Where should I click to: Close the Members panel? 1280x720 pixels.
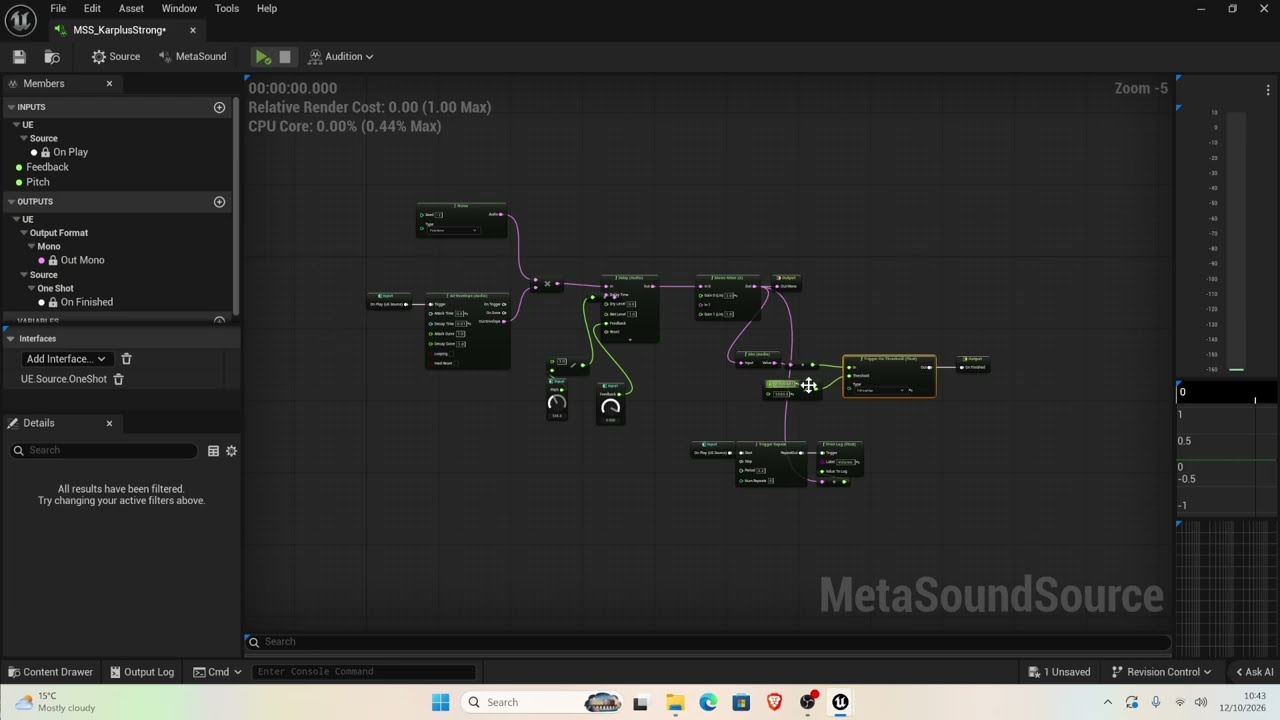point(110,84)
